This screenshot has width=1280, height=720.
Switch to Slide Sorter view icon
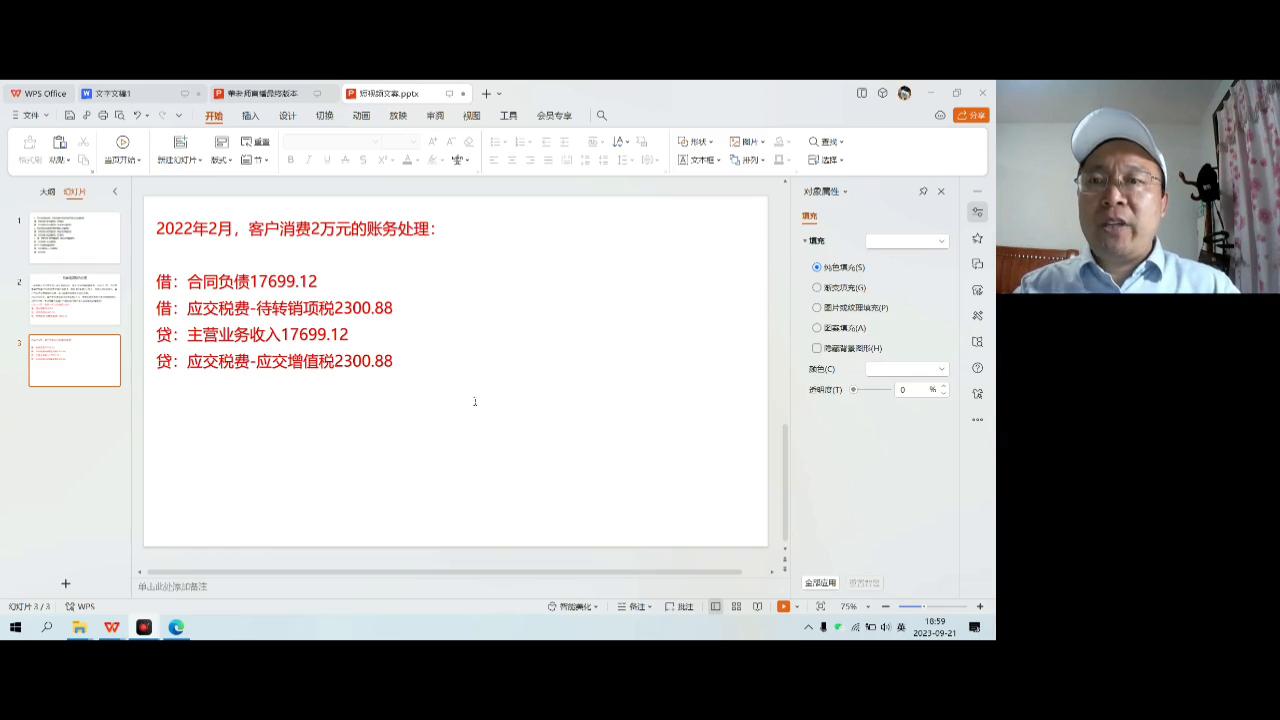pos(736,606)
